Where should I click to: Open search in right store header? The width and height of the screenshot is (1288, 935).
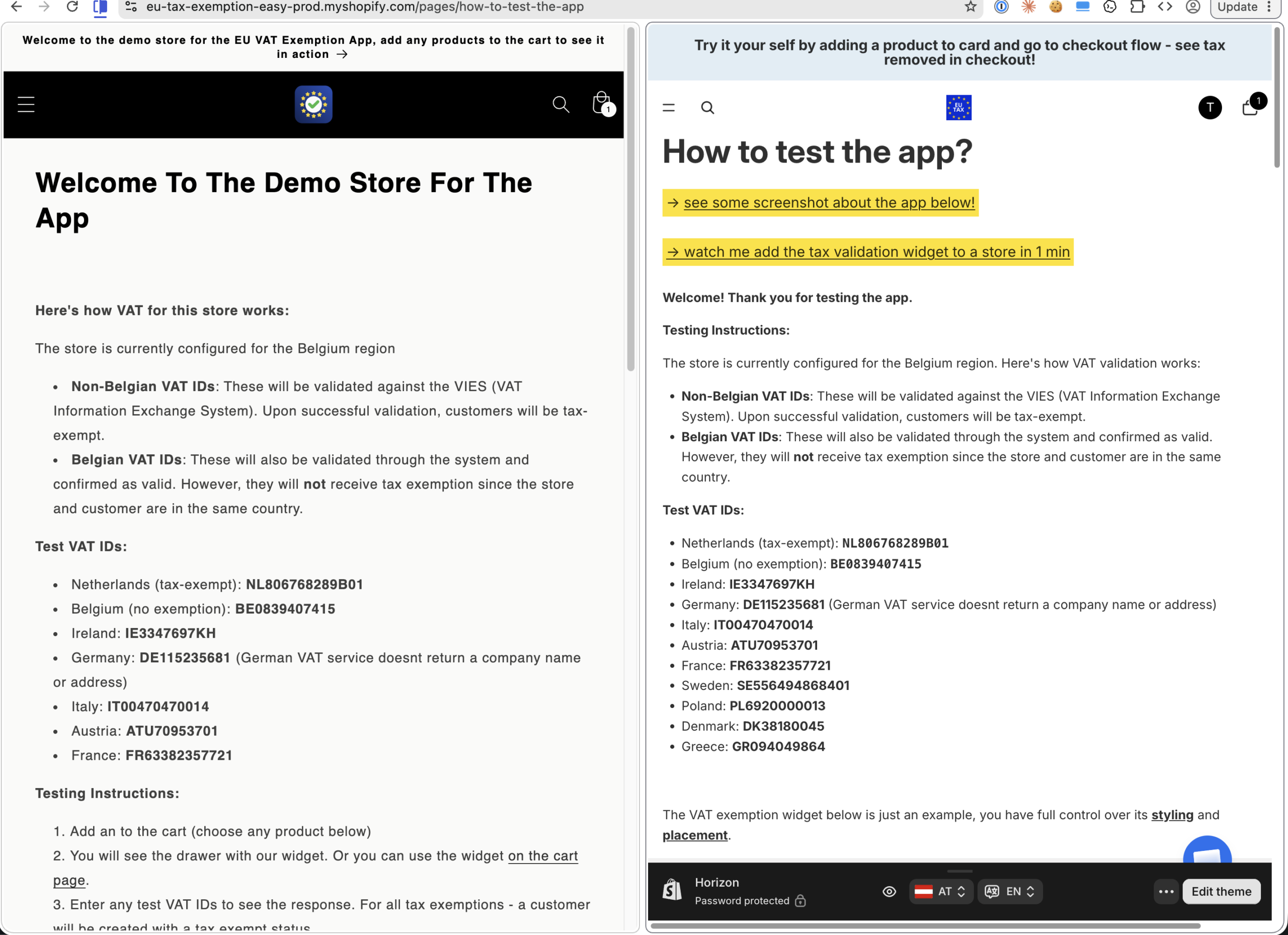tap(707, 107)
